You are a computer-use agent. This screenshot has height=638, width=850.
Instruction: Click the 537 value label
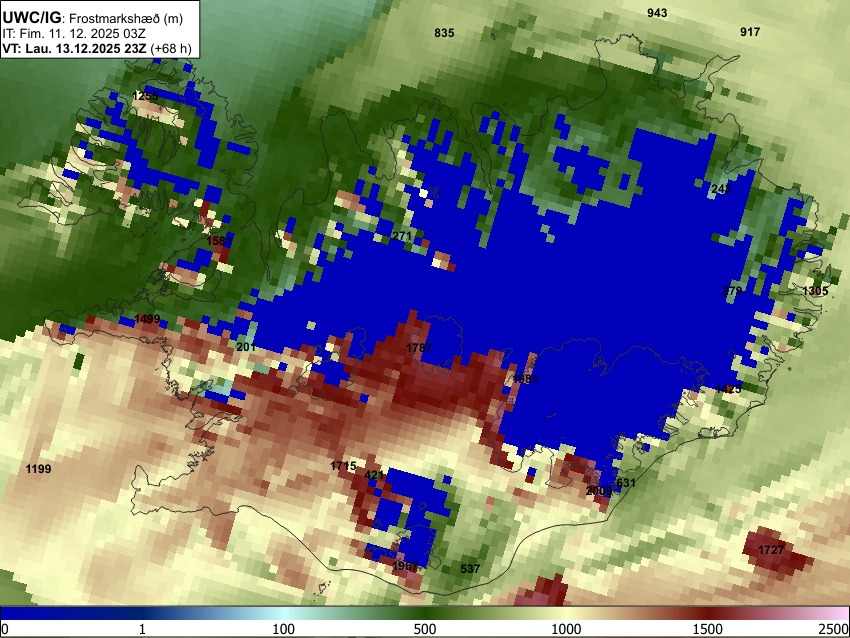coord(470,569)
